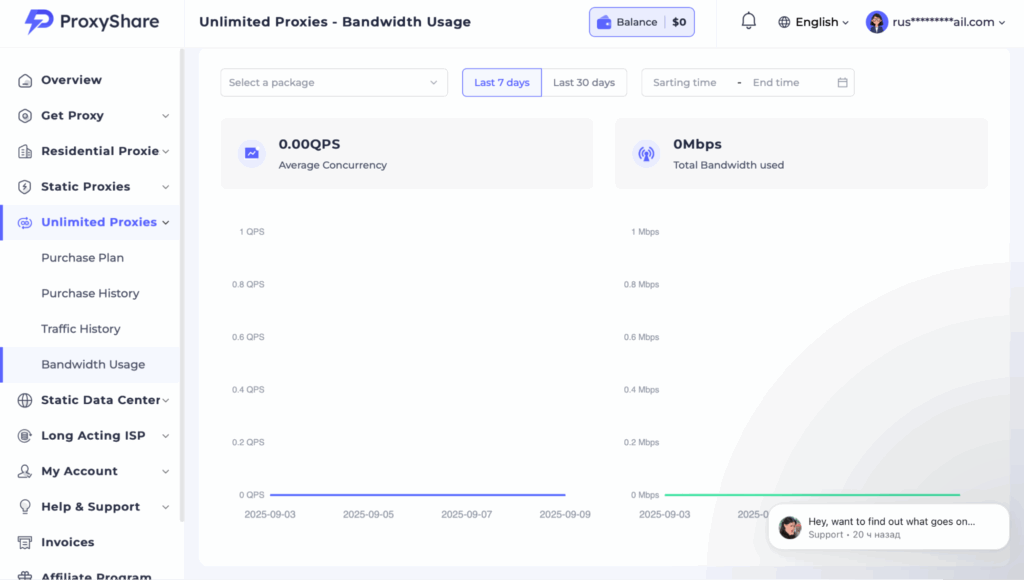This screenshot has width=1024, height=580.
Task: Click the globe language icon
Action: coord(784,22)
